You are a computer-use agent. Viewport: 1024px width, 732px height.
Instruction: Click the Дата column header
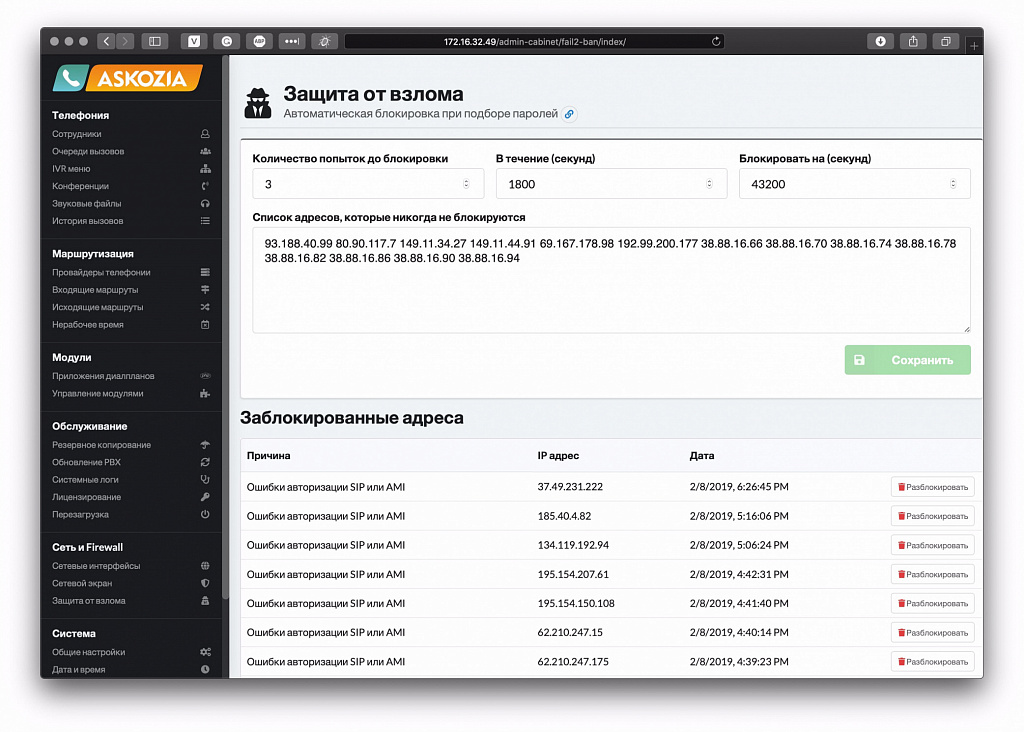coord(702,456)
